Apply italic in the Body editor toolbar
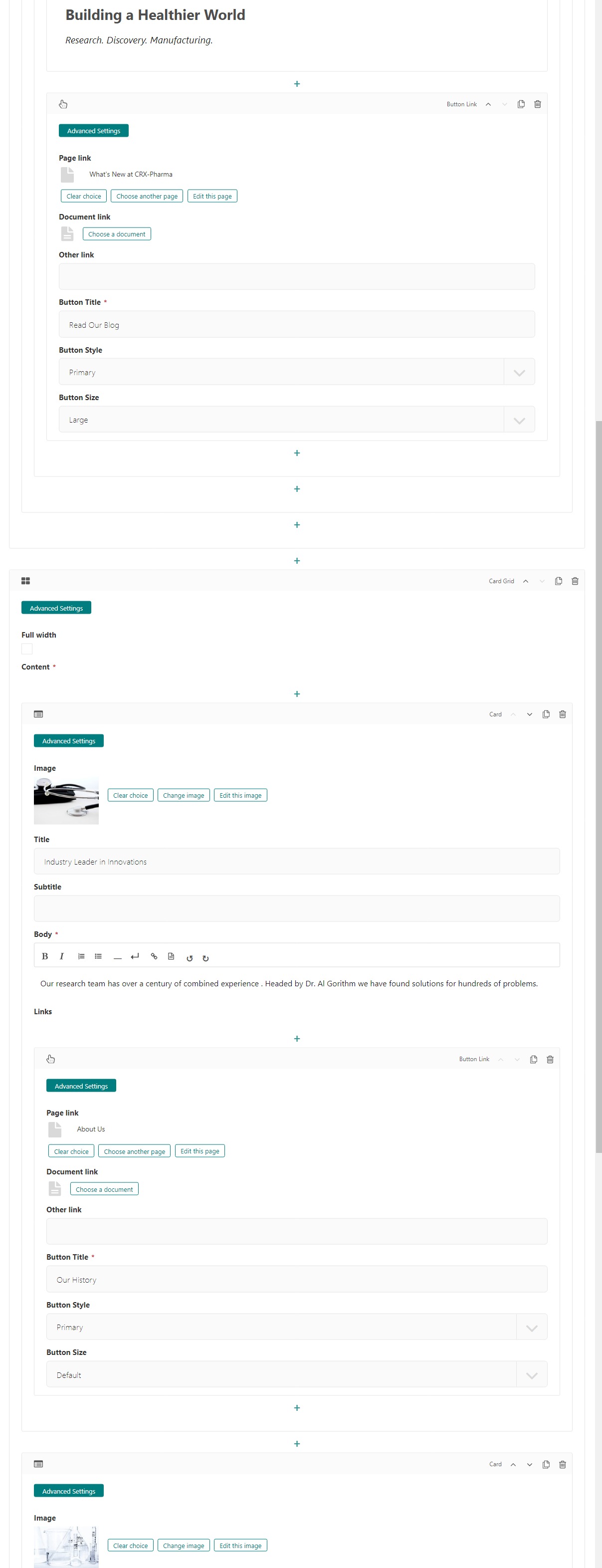 point(61,956)
